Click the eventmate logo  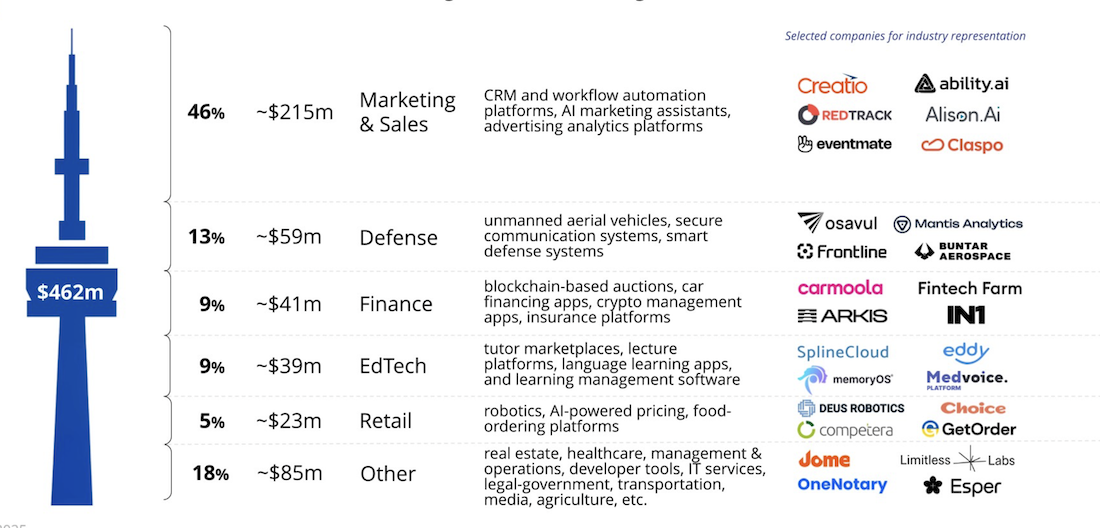(844, 144)
